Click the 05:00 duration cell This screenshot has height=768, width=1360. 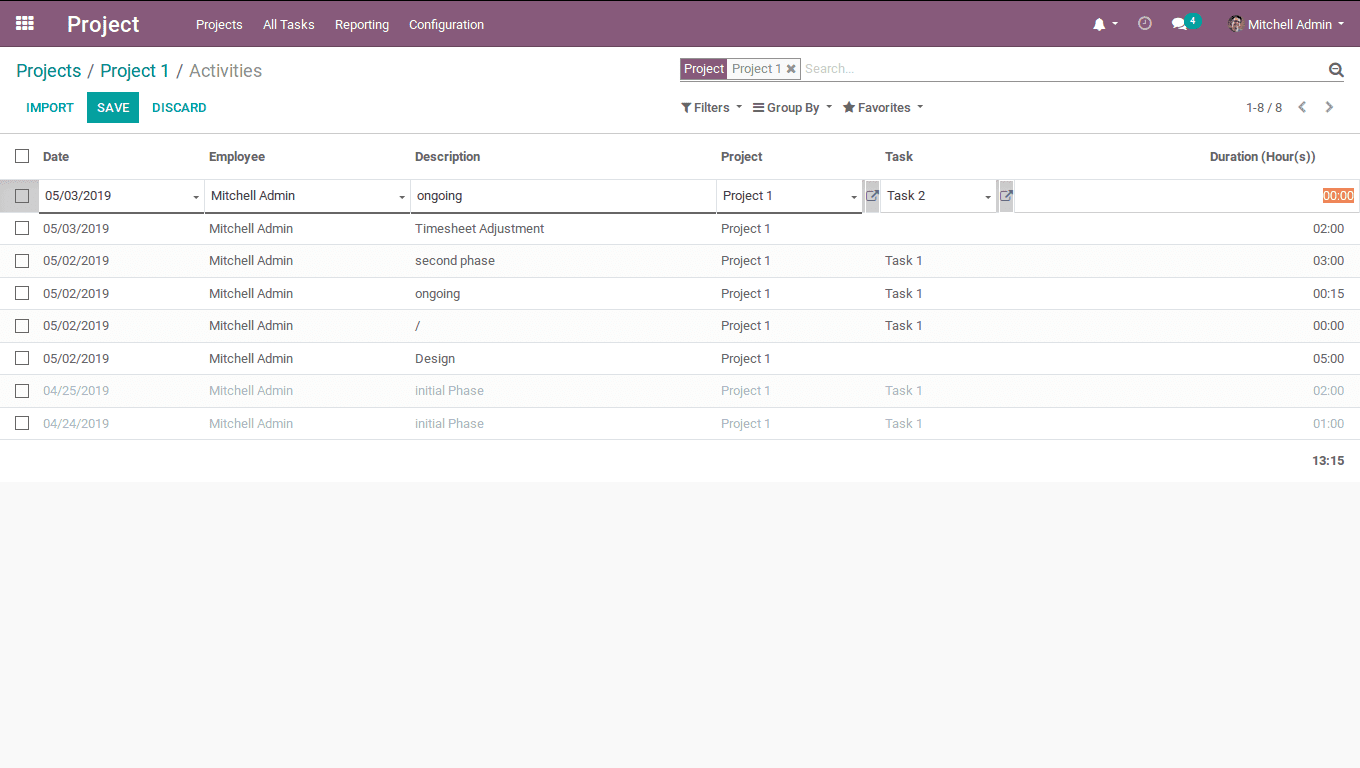[x=1328, y=358]
